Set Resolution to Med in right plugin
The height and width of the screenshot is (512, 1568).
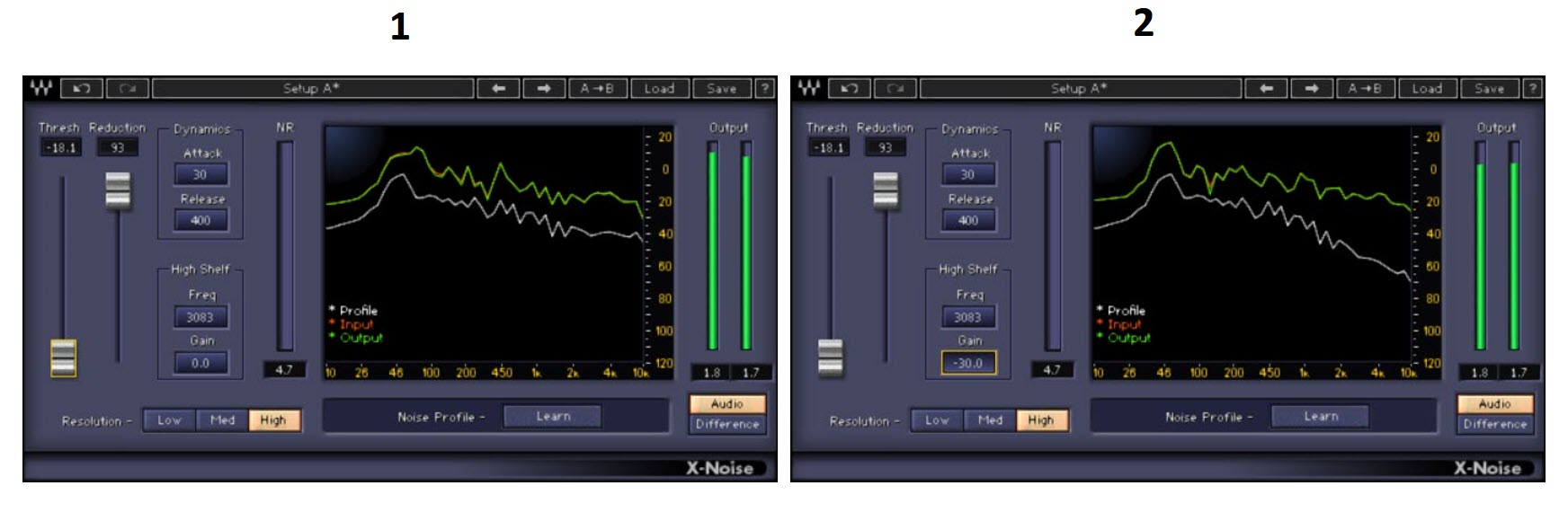tap(990, 420)
